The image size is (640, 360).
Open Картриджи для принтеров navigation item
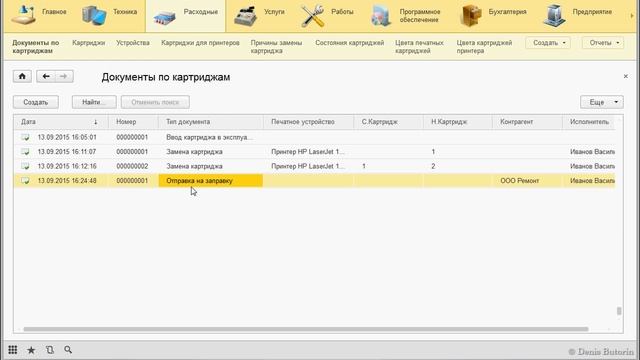pos(200,43)
